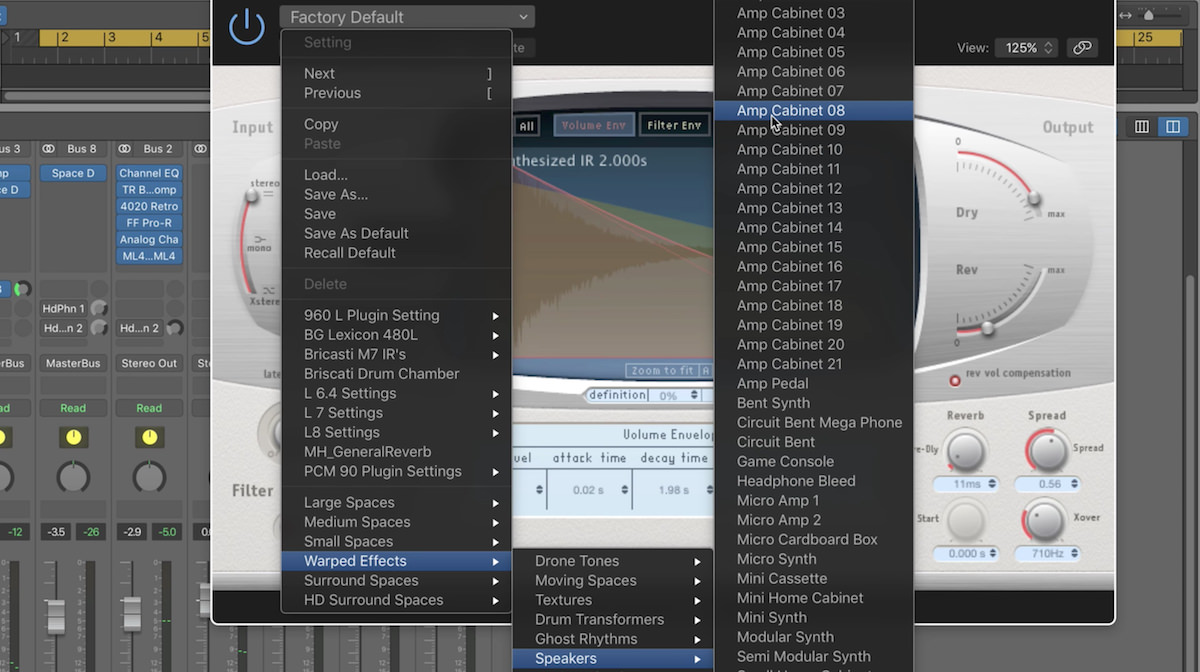
Task: Open the View 125% size dropdown
Action: [x=1027, y=47]
